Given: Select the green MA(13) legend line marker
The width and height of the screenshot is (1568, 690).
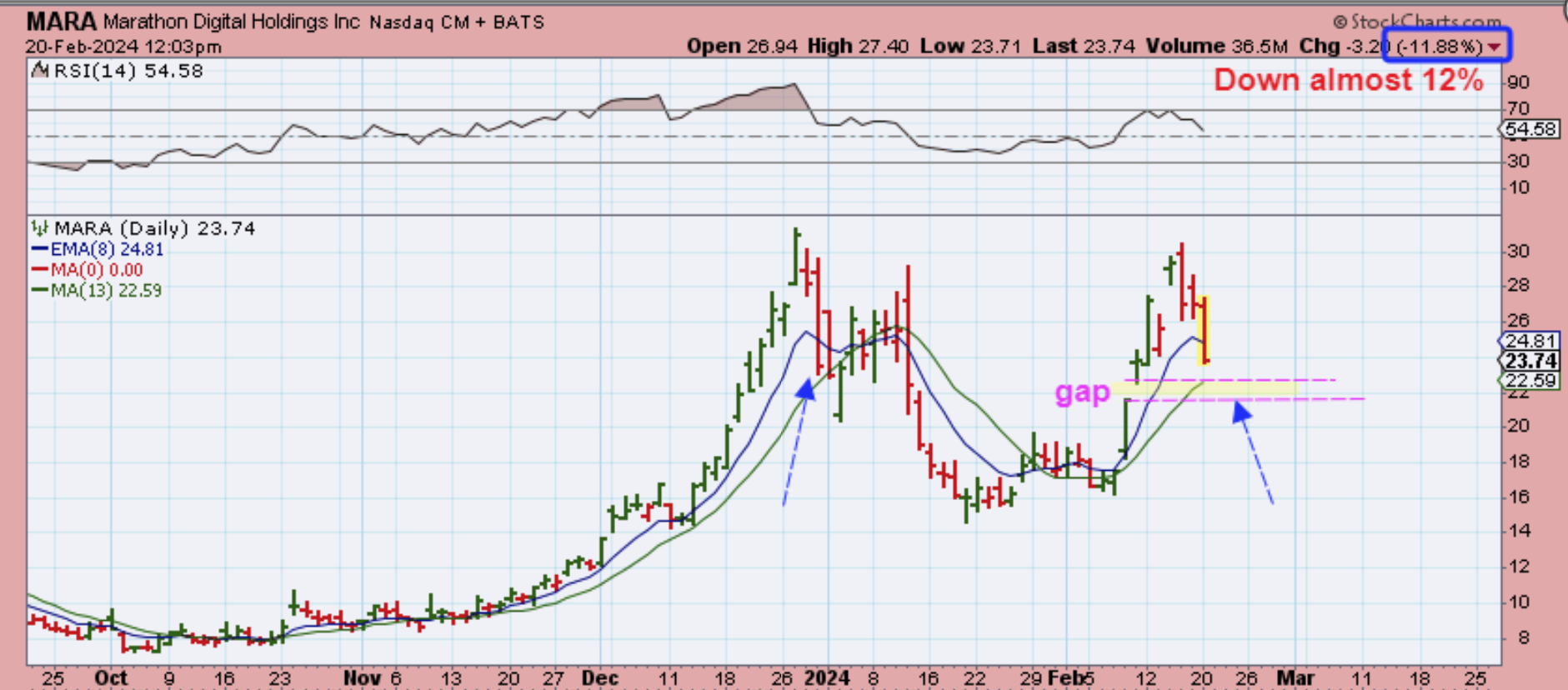Looking at the screenshot, I should tap(39, 291).
